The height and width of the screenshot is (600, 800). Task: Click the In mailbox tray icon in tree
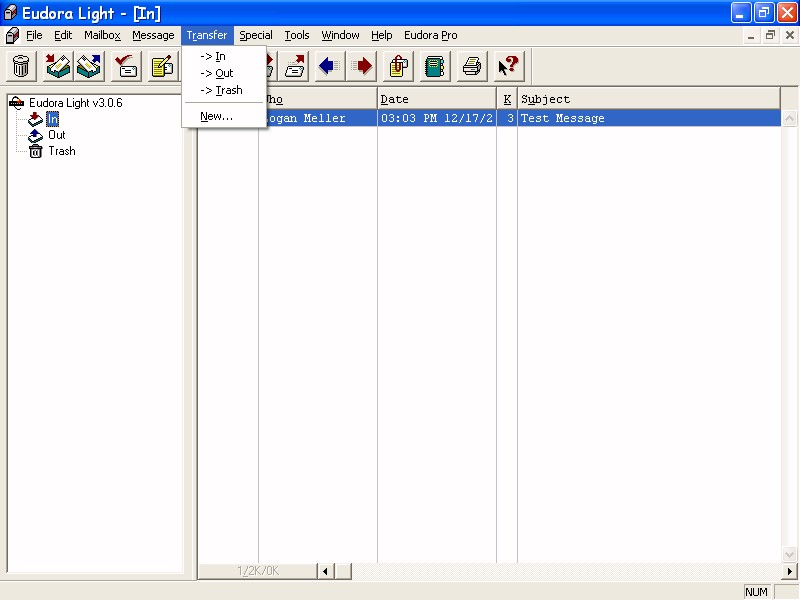point(35,119)
